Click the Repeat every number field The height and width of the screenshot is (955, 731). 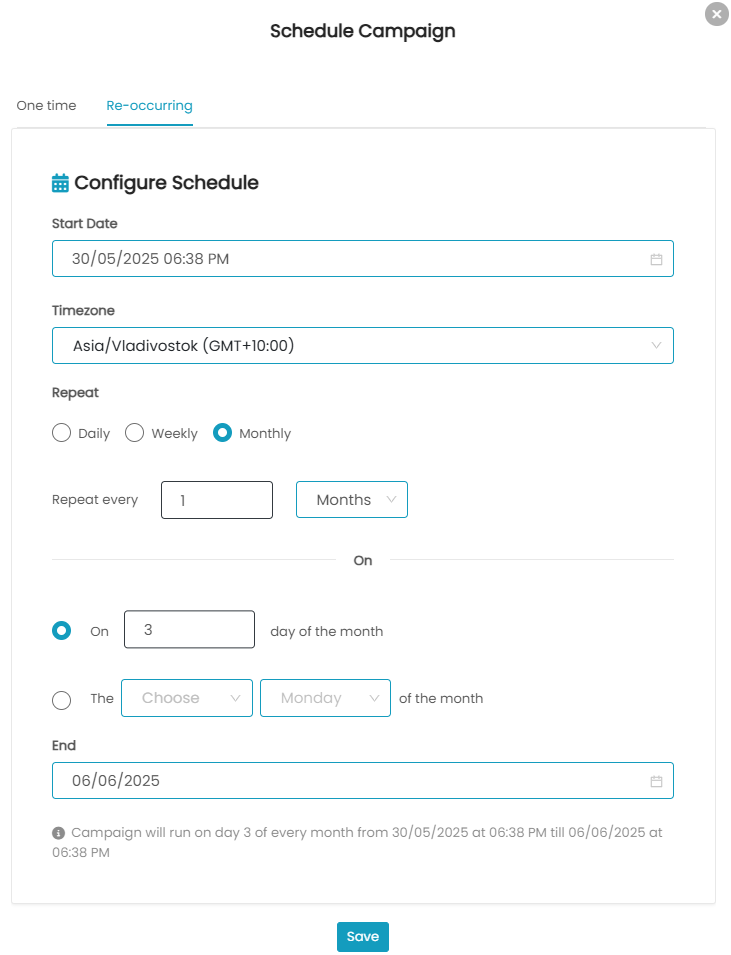point(217,500)
